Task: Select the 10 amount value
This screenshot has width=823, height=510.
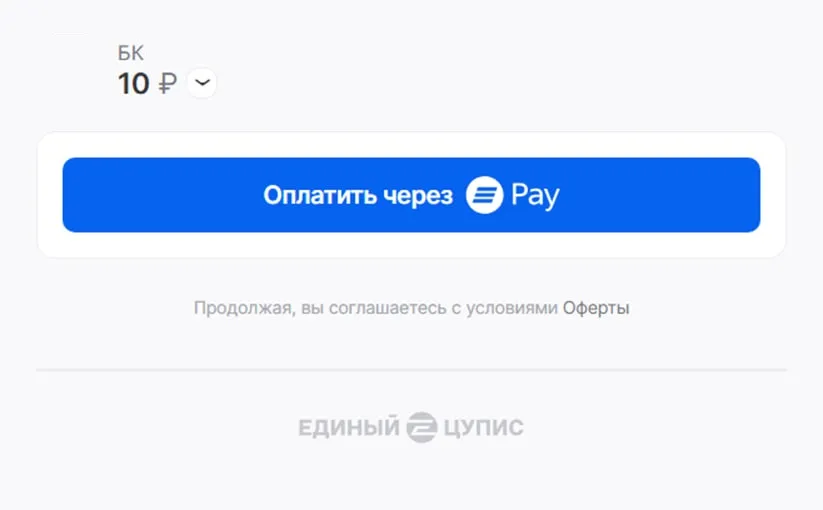Action: point(133,84)
